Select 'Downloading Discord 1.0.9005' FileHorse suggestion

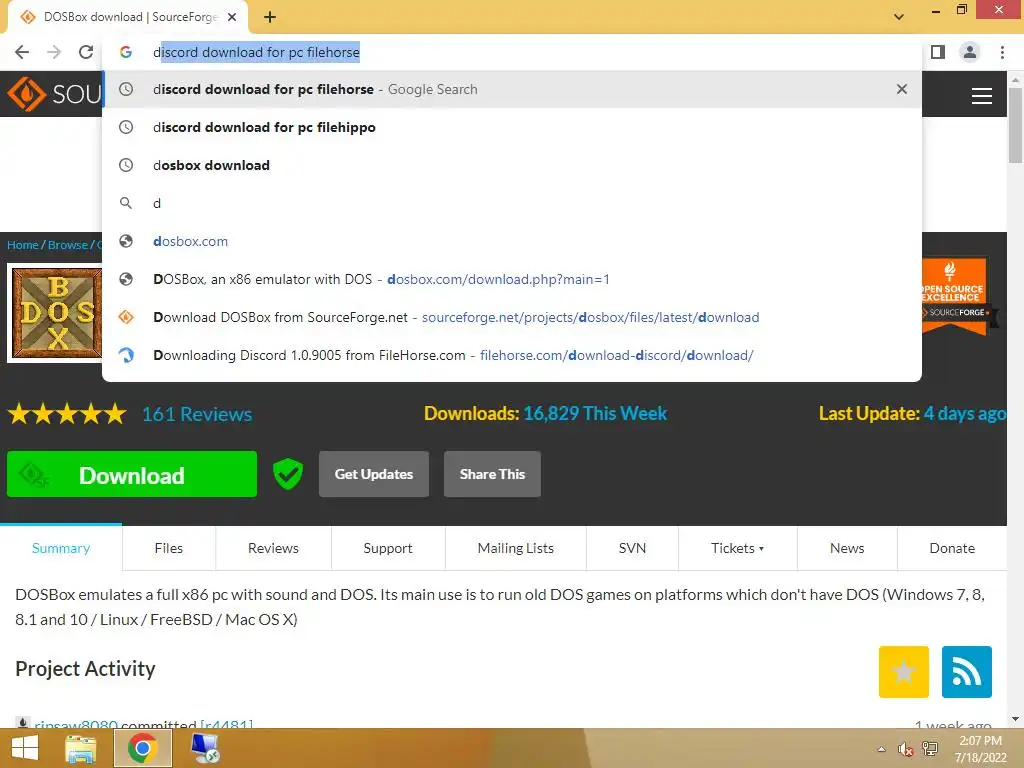point(511,355)
